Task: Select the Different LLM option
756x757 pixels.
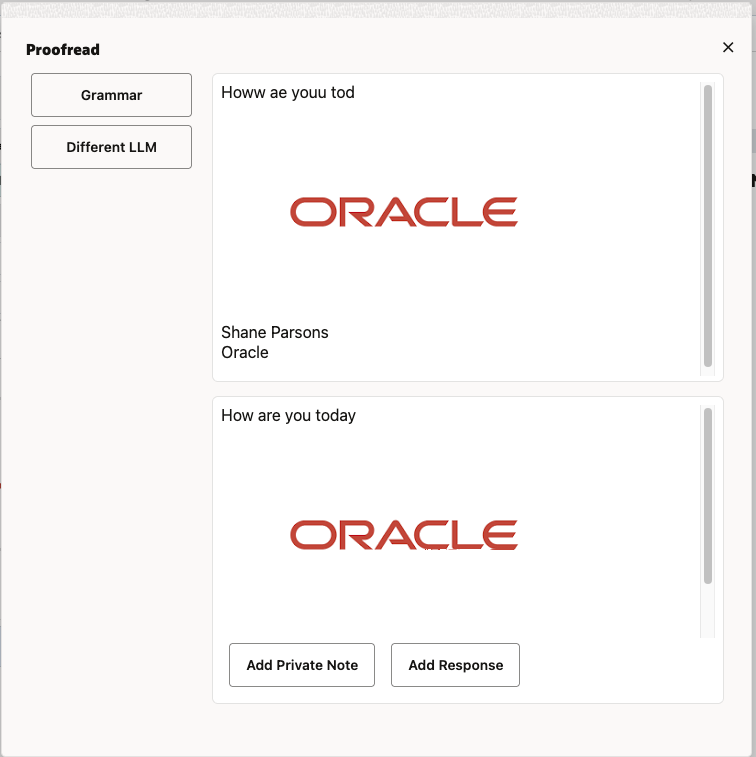Action: (112, 147)
